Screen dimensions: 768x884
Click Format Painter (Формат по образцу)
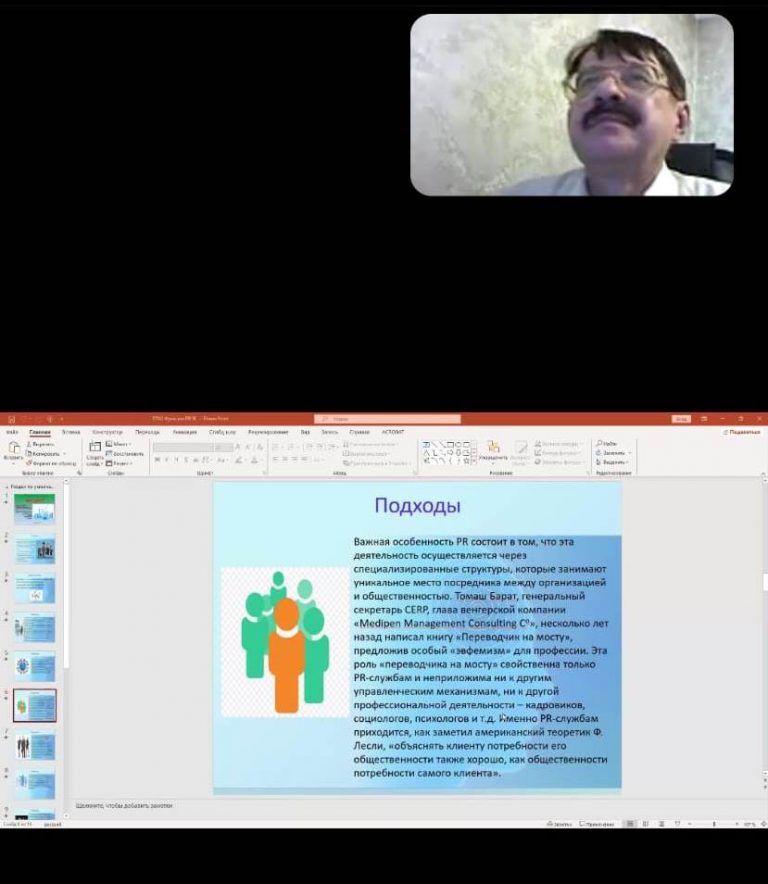point(52,463)
